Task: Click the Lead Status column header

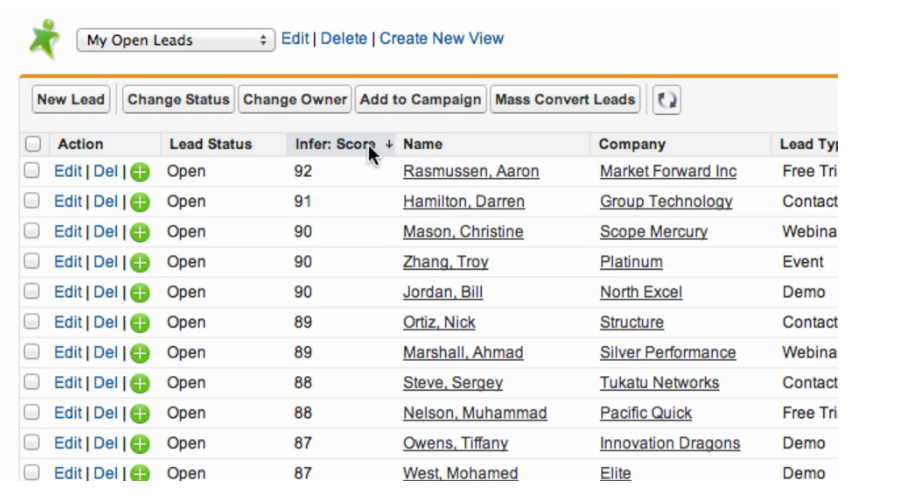Action: (211, 144)
